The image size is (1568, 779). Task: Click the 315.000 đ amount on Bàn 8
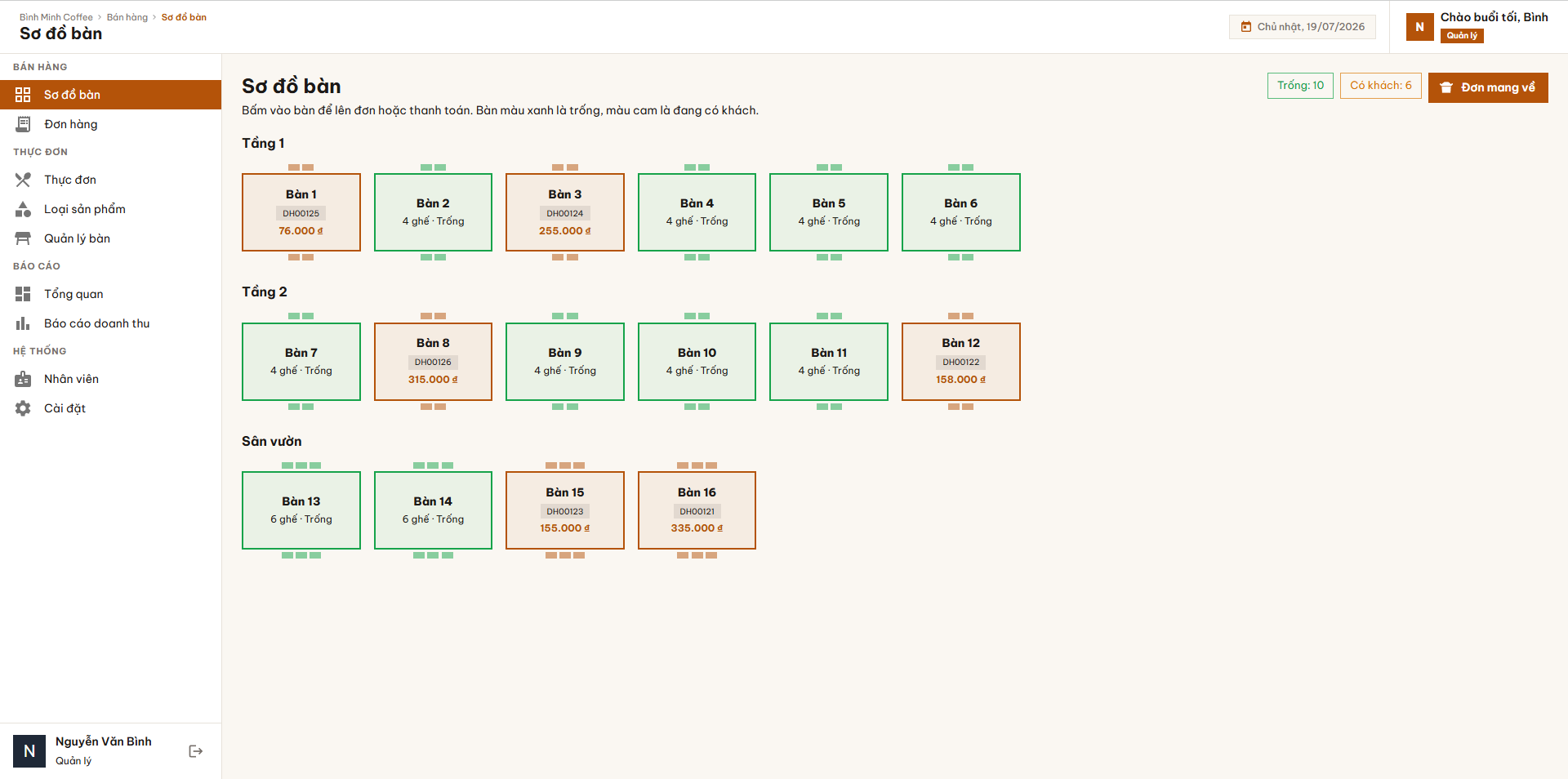click(433, 380)
